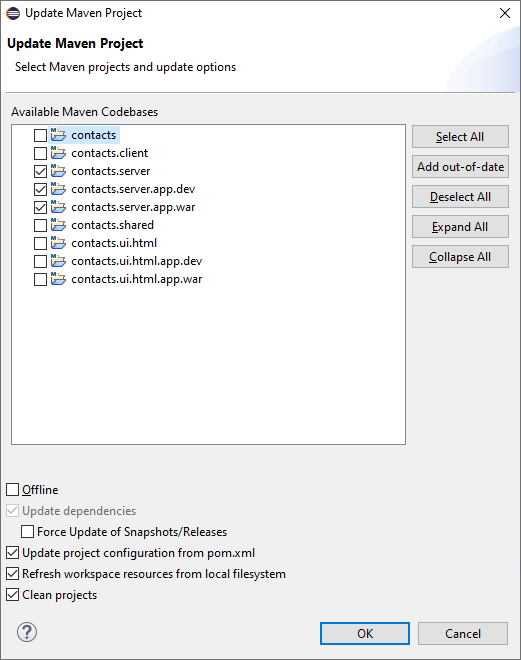521x660 pixels.
Task: Click the Select All button
Action: [460, 137]
